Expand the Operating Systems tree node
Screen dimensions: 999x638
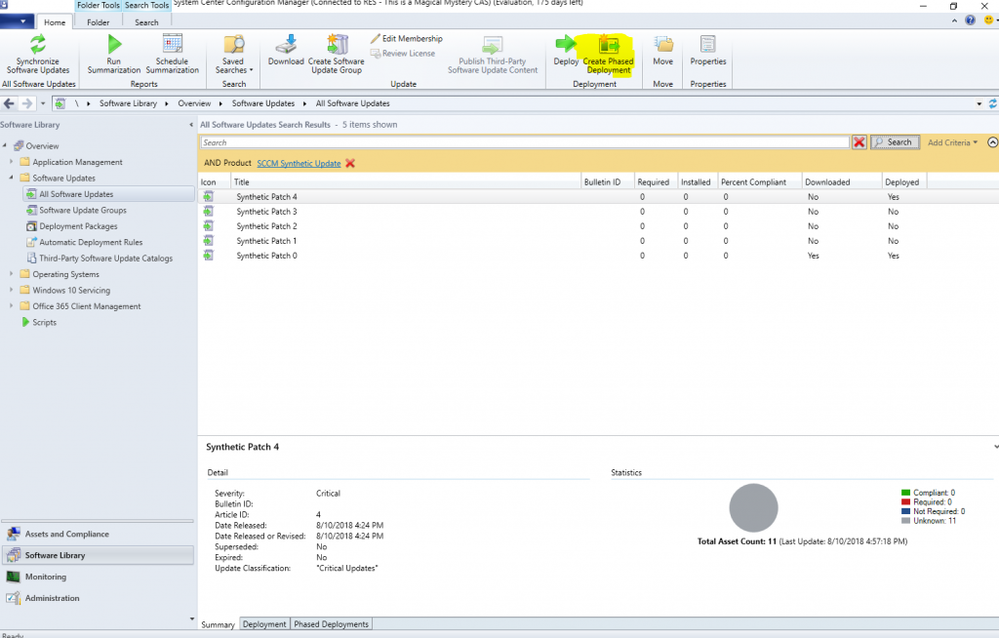click(12, 274)
